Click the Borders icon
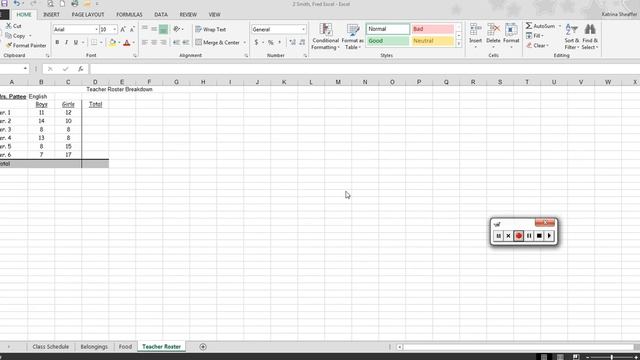640x360 pixels. coord(94,42)
